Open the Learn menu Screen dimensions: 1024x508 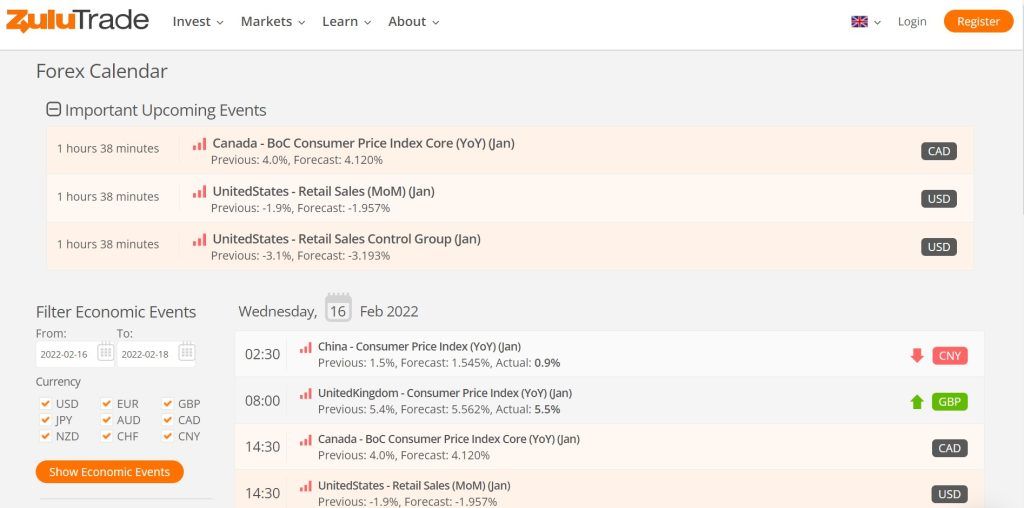click(x=347, y=22)
